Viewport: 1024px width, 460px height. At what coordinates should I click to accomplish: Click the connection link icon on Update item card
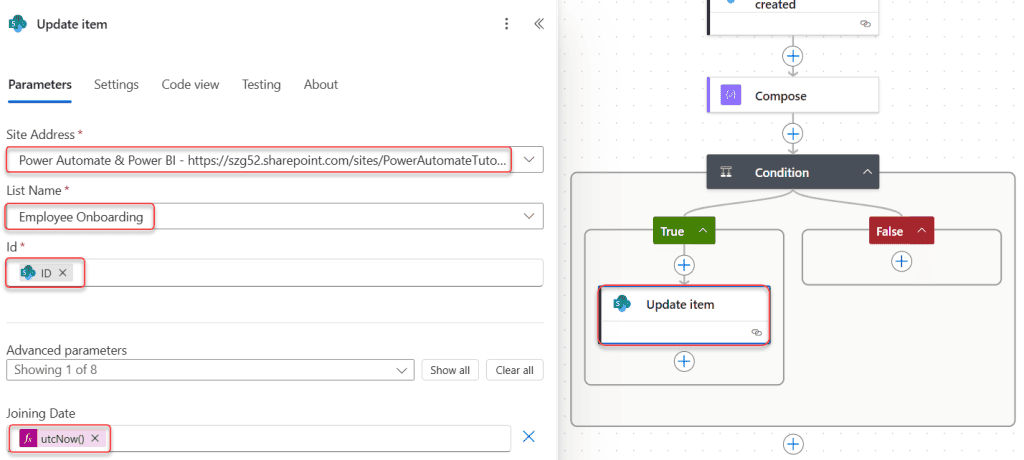[x=757, y=333]
